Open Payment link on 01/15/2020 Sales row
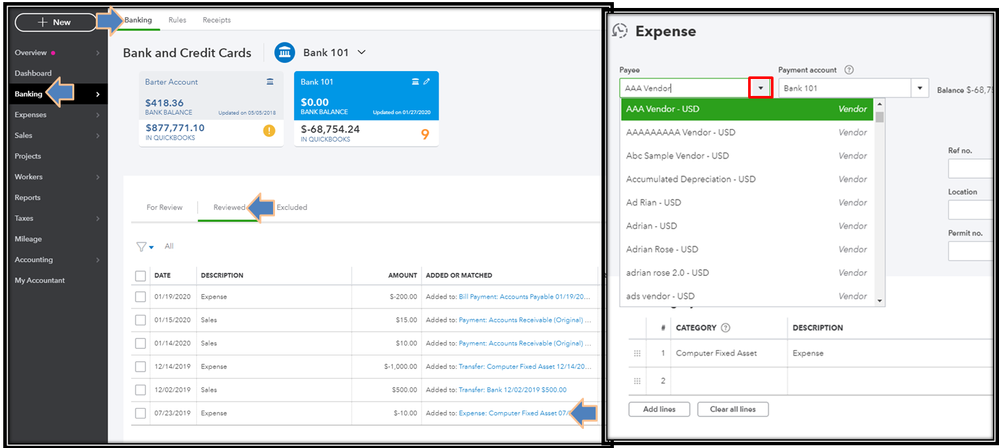This screenshot has width=999, height=448. (x=524, y=320)
